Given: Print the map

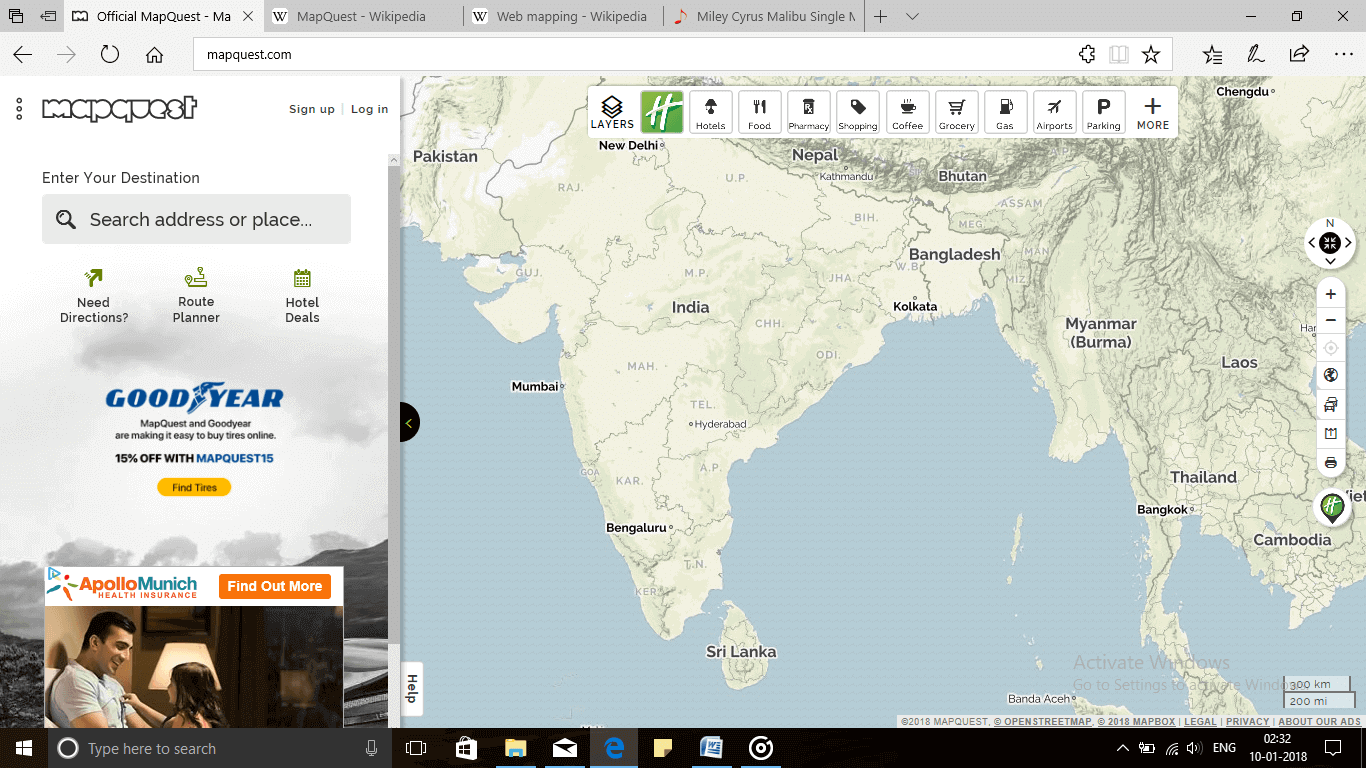Looking at the screenshot, I should tap(1330, 463).
